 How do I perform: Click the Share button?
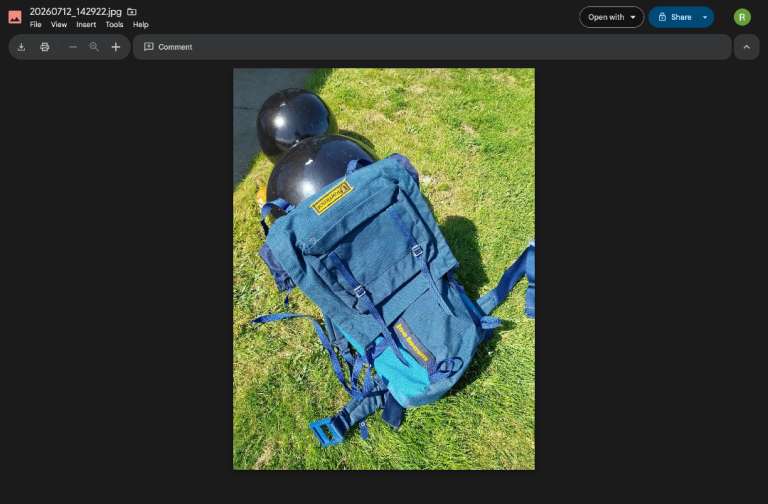click(x=674, y=17)
